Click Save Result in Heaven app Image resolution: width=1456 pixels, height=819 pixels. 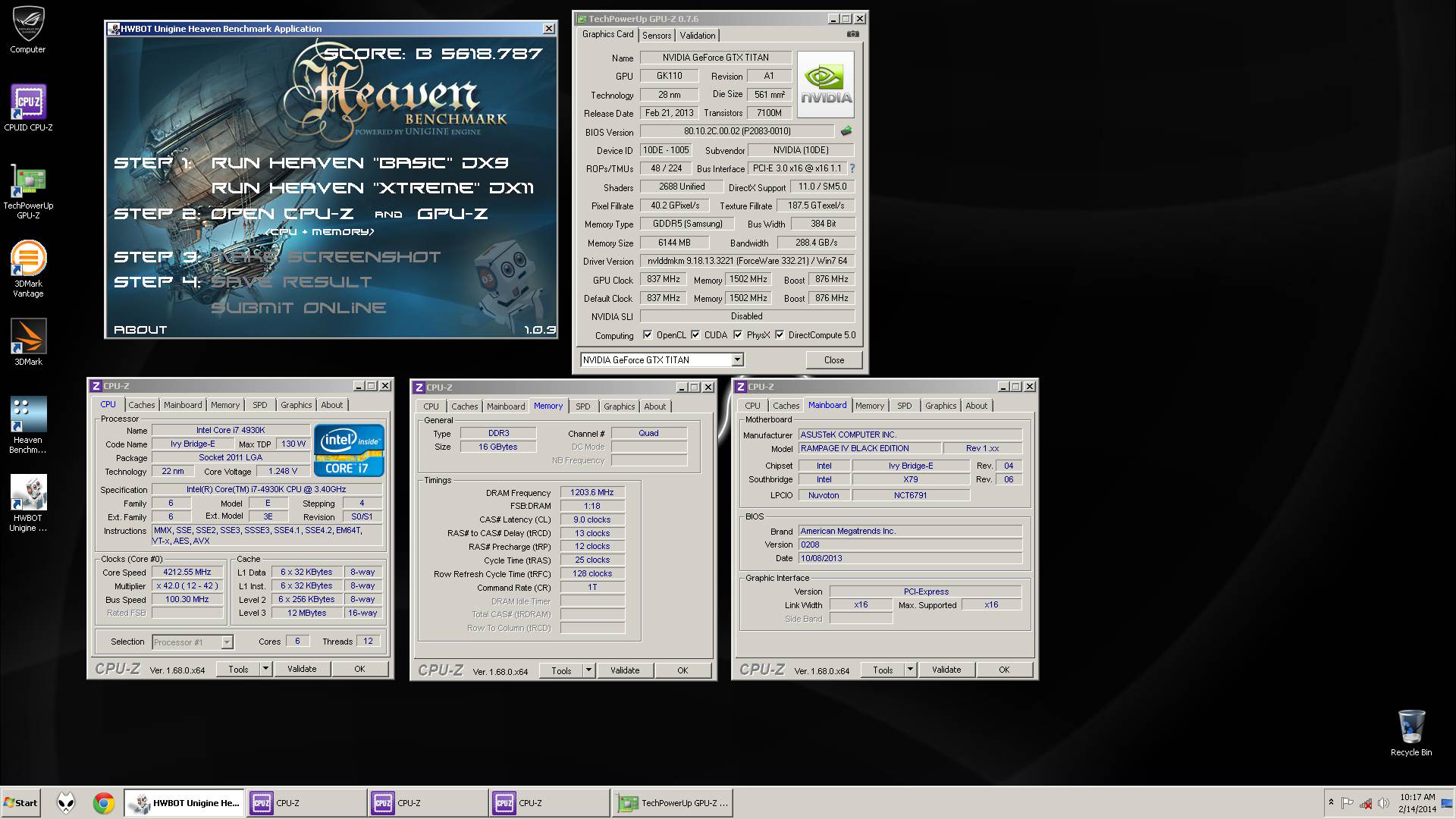click(291, 282)
